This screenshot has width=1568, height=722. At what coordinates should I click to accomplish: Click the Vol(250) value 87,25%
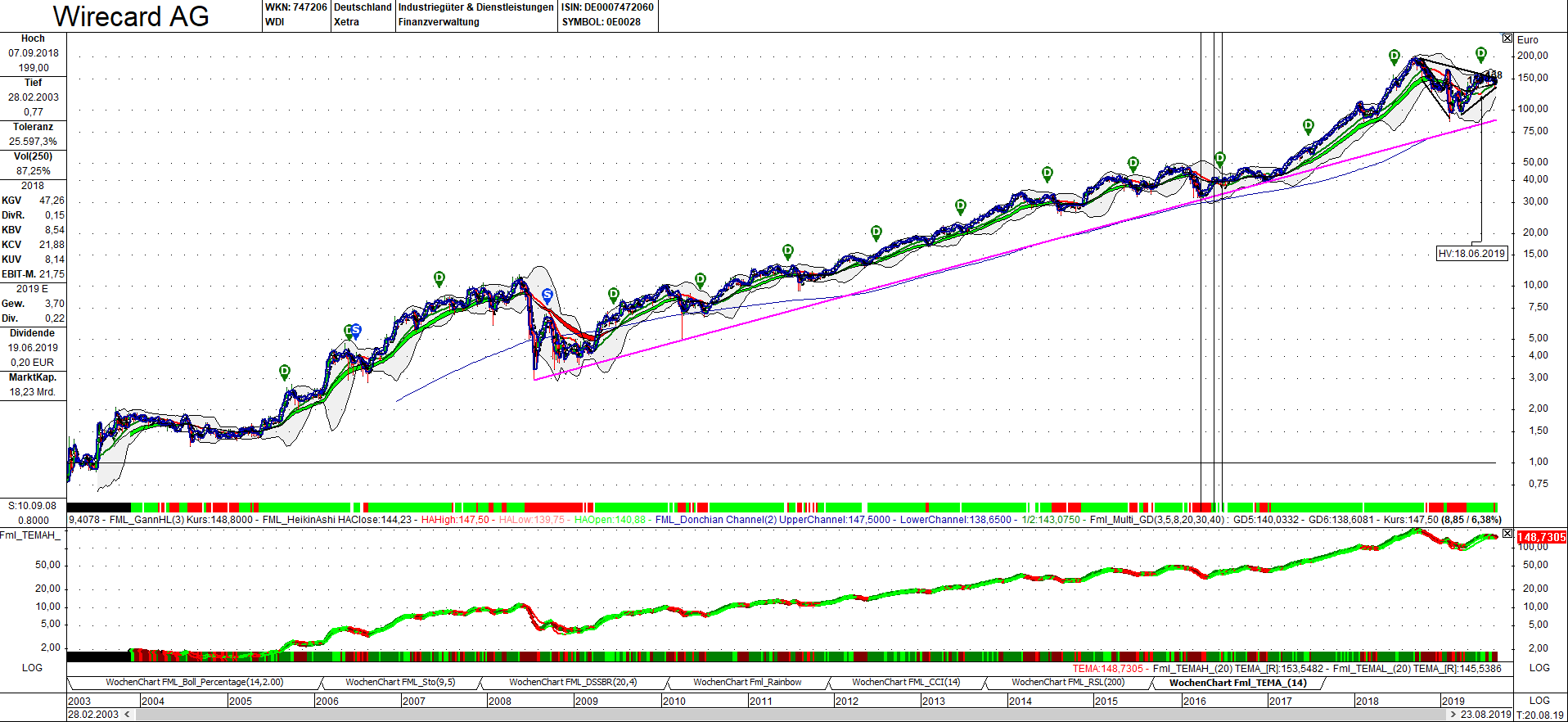click(x=34, y=171)
